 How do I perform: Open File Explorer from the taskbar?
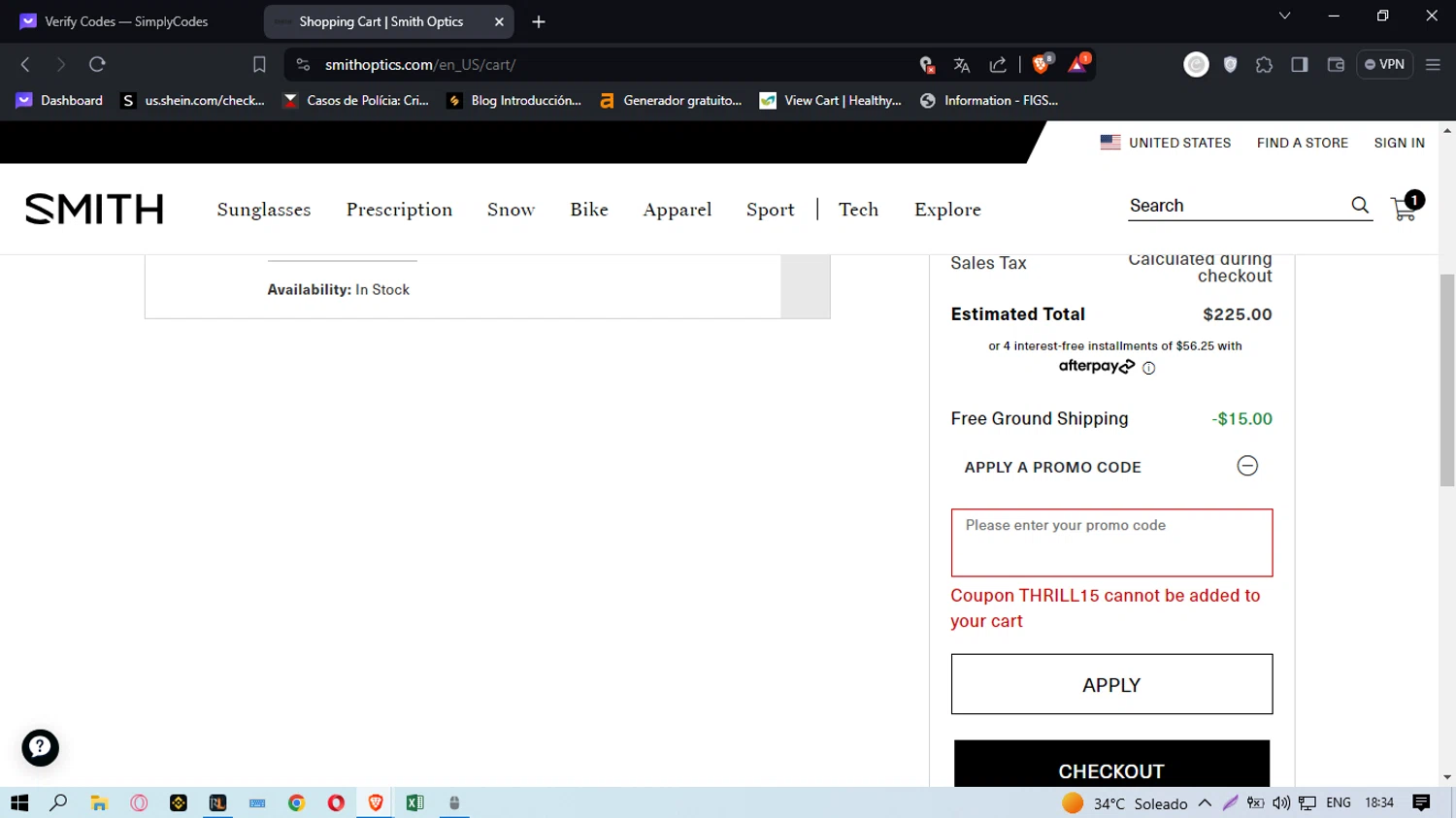click(x=99, y=802)
